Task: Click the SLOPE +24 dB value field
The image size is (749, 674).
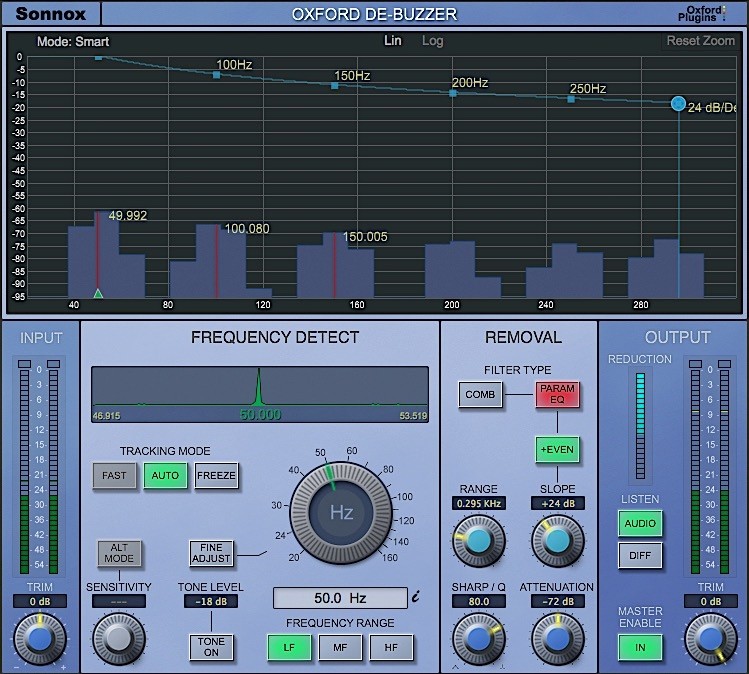Action: point(557,503)
